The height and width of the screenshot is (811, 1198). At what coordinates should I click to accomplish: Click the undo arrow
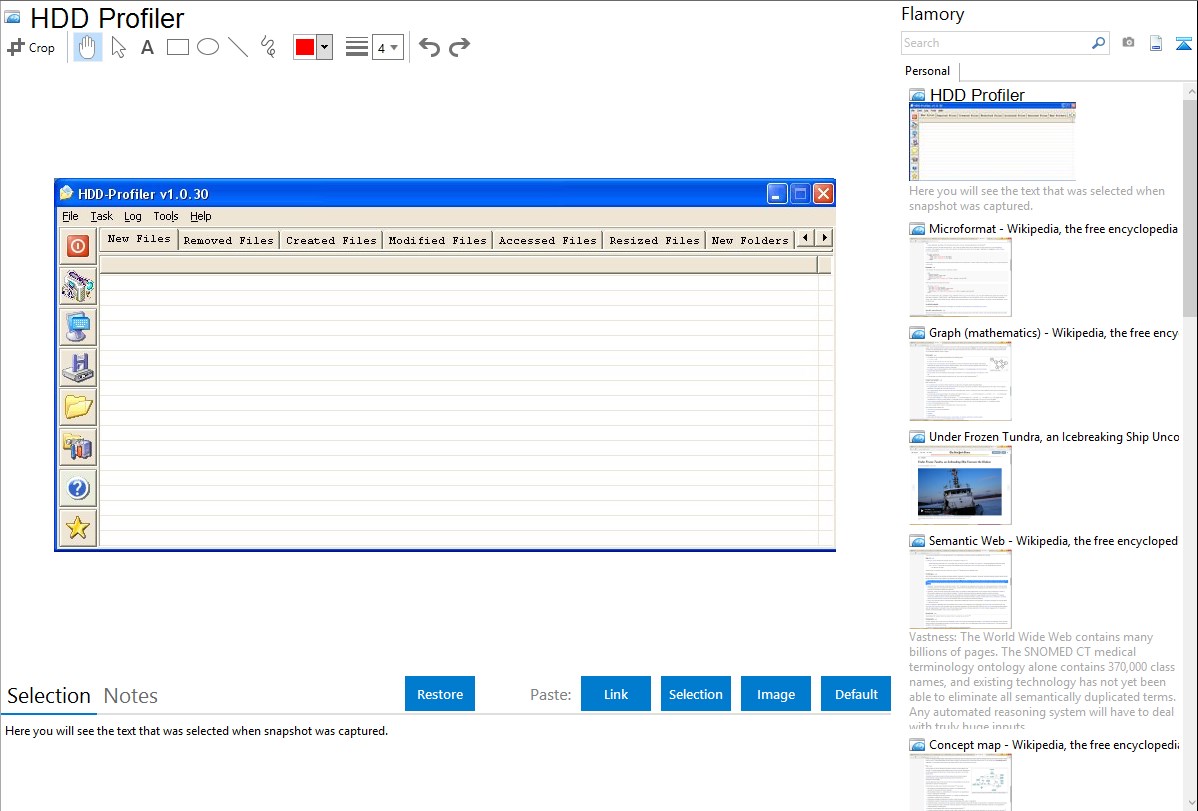point(429,47)
